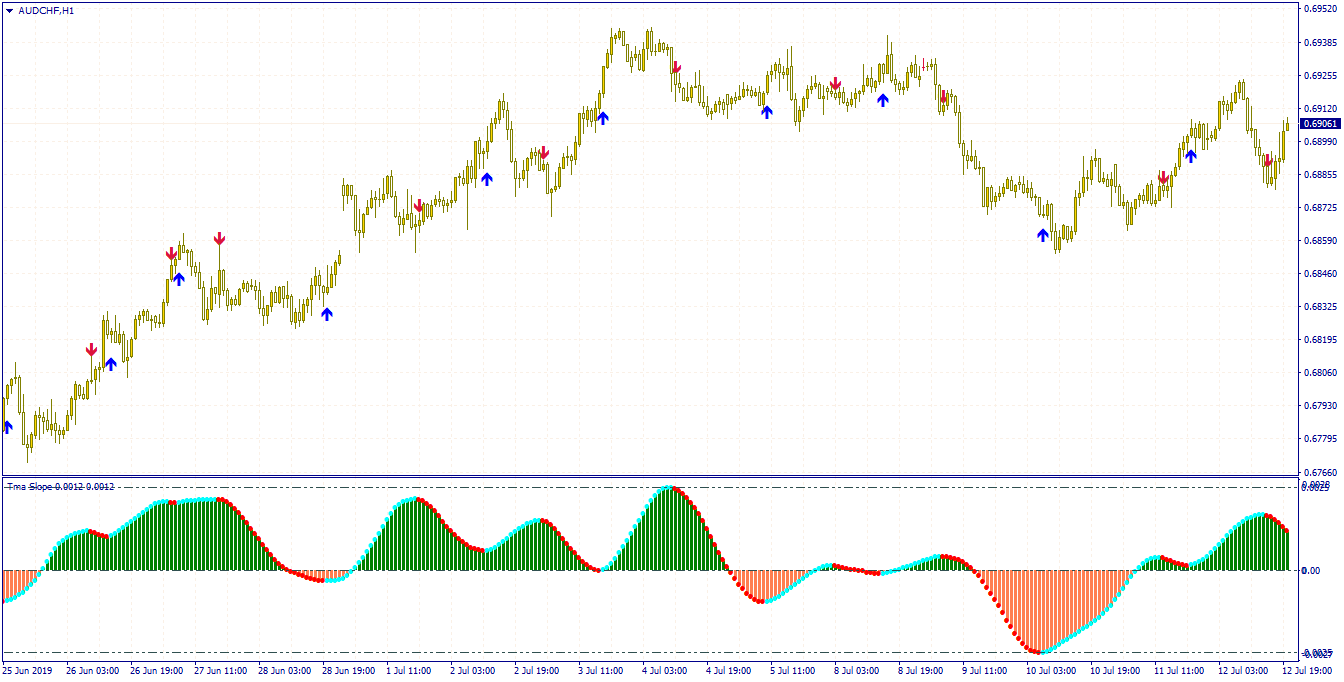Click the 9 Jul 11:00 time label

pos(984,671)
